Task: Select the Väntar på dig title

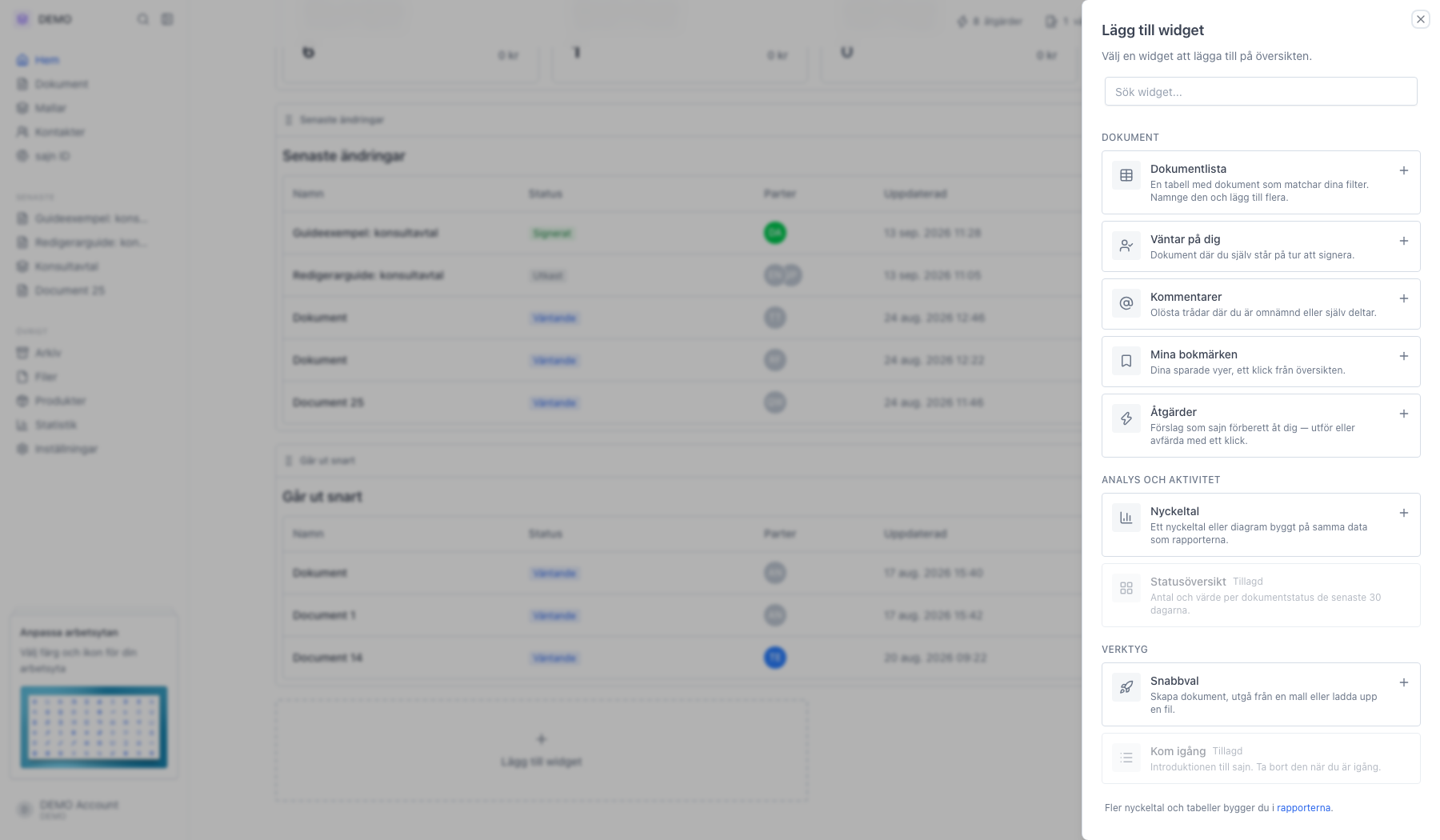Action: pyautogui.click(x=1185, y=239)
